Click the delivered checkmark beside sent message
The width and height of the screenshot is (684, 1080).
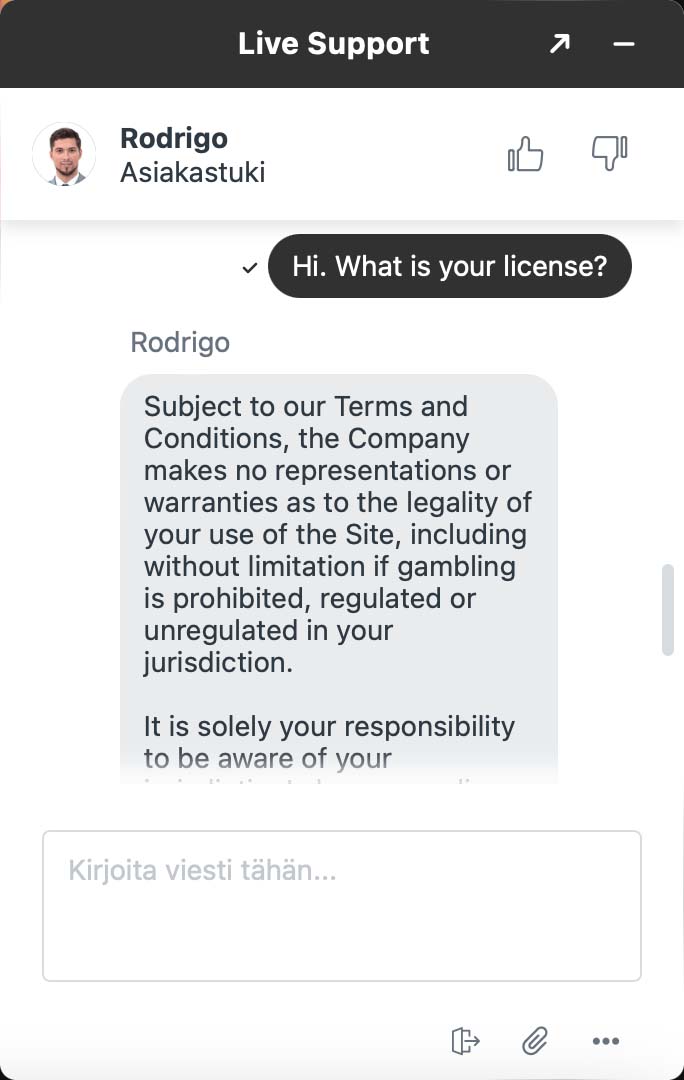tap(250, 268)
